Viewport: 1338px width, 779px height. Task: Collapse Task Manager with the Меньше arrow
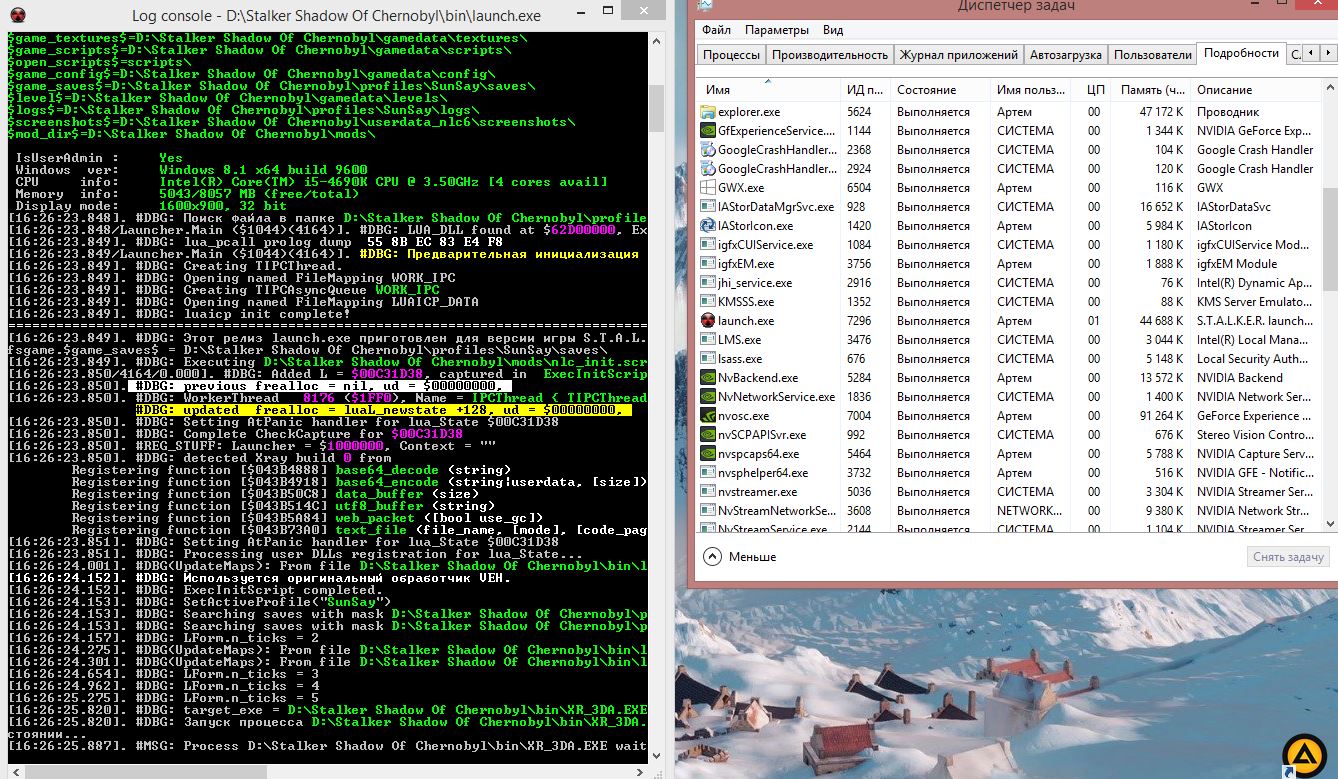(x=712, y=557)
